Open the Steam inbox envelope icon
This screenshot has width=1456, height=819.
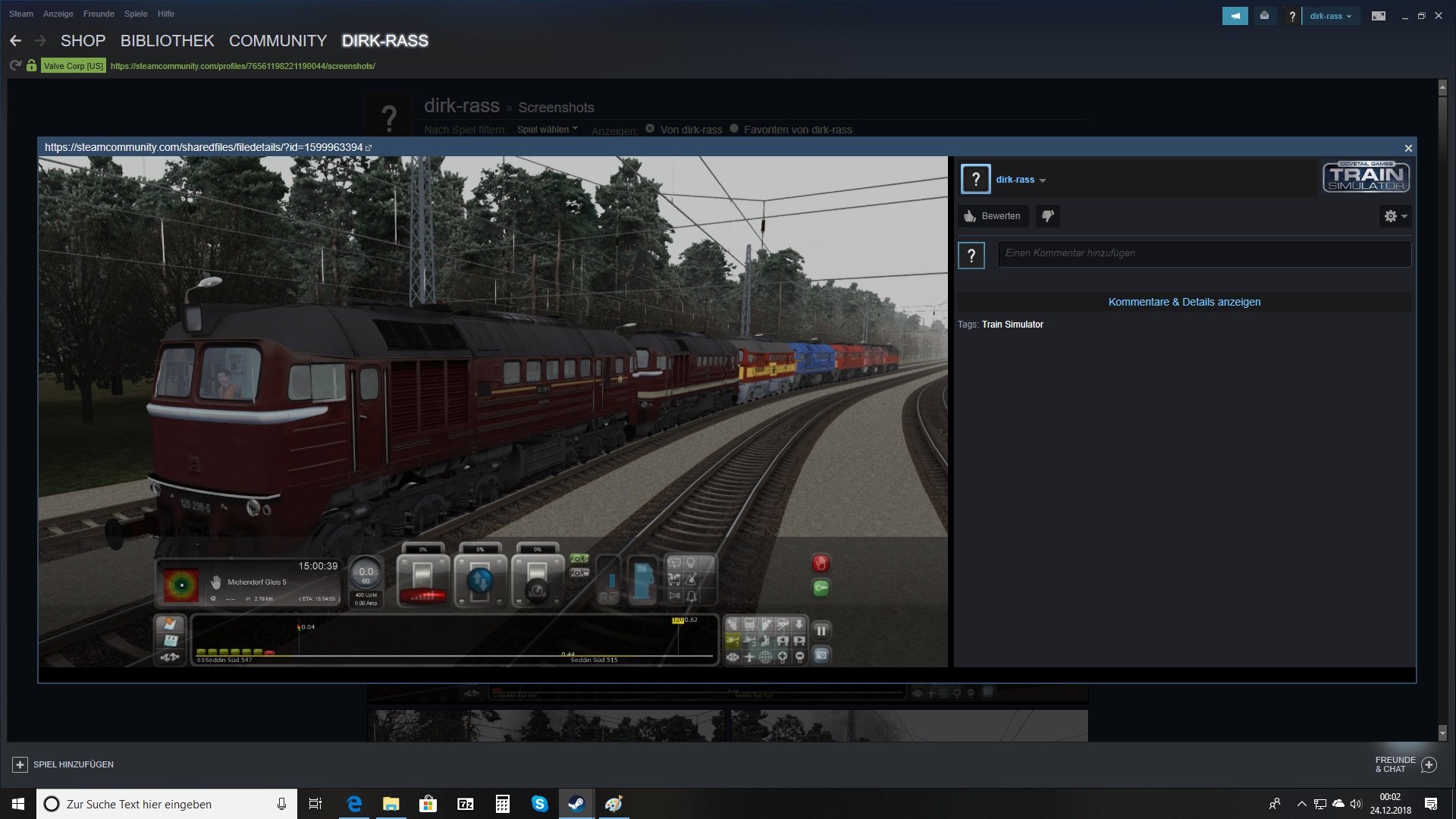click(x=1264, y=16)
